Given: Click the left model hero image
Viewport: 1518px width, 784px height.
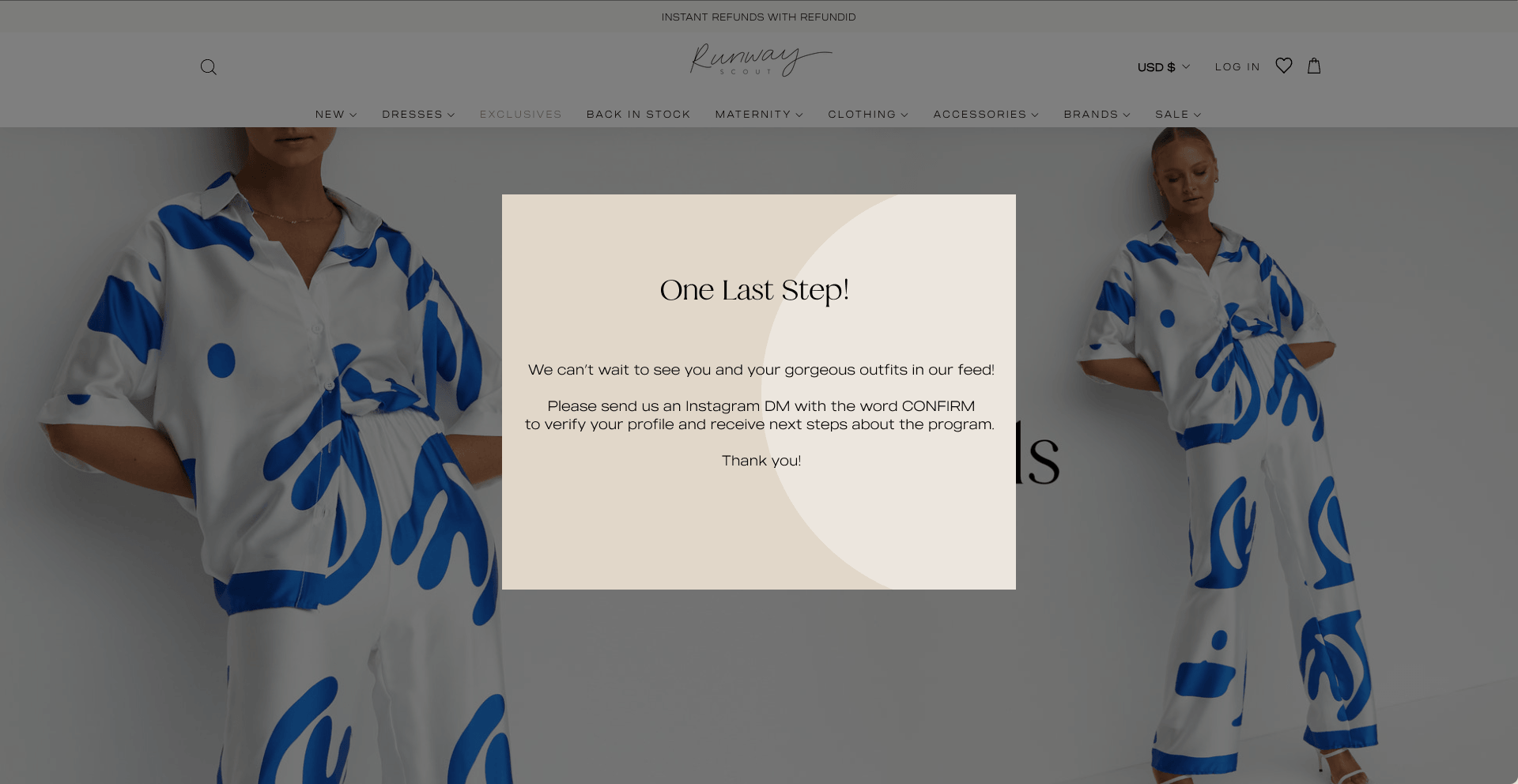Looking at the screenshot, I should coord(251,455).
